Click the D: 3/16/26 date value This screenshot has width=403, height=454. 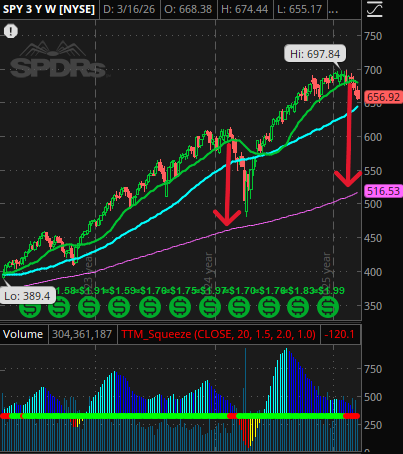pyautogui.click(x=129, y=9)
